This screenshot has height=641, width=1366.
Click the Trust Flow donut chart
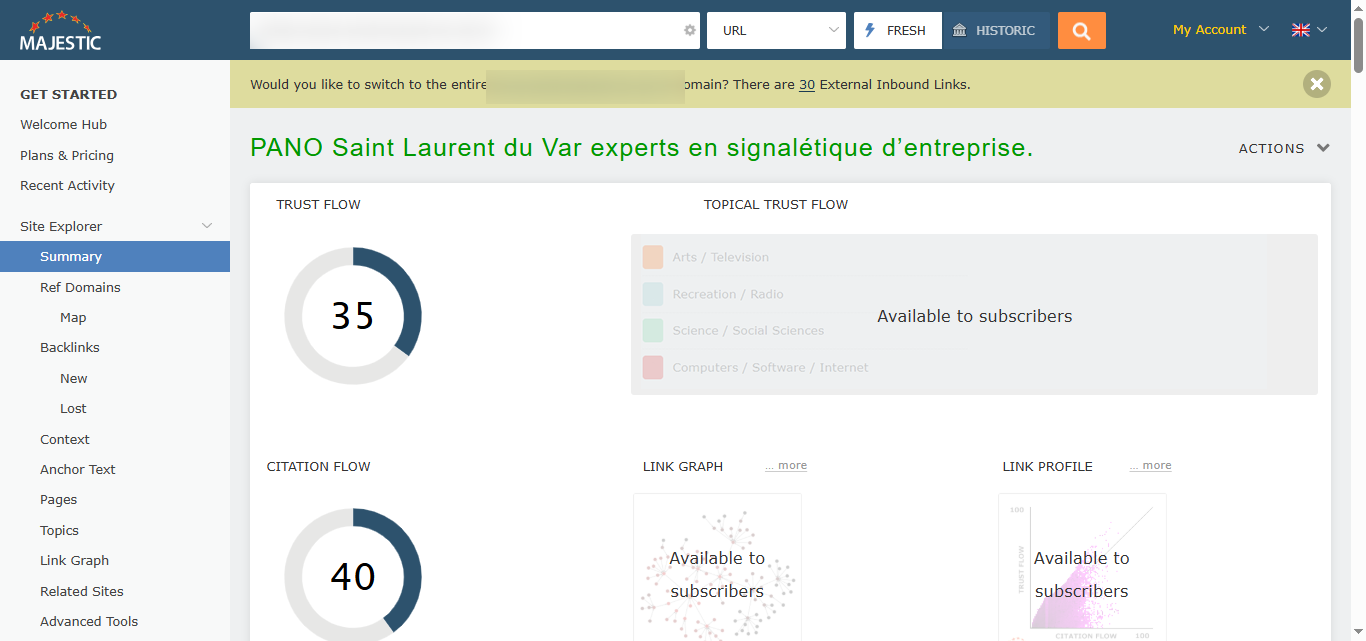[353, 316]
